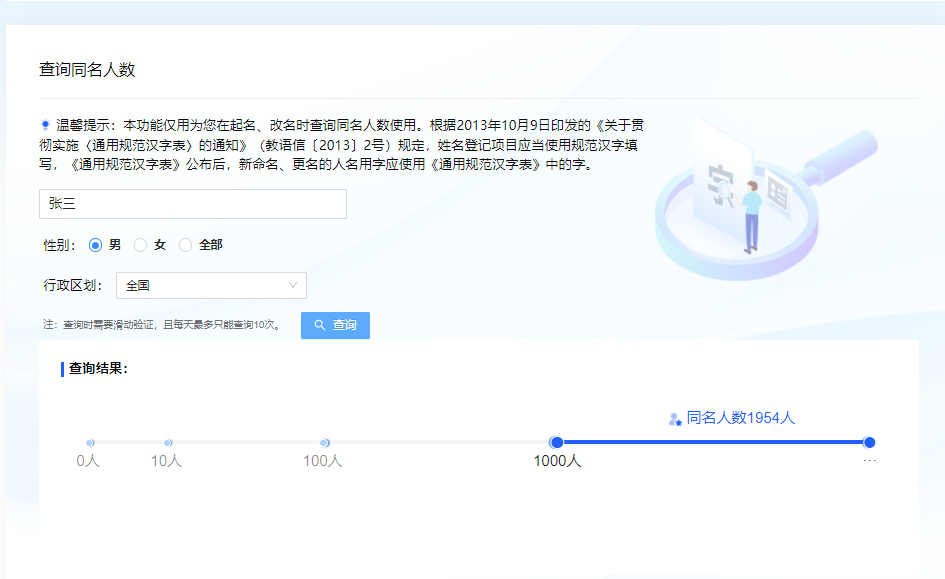Click the magnifier icon in 查询 button
Image resolution: width=945 pixels, height=579 pixels.
[320, 325]
